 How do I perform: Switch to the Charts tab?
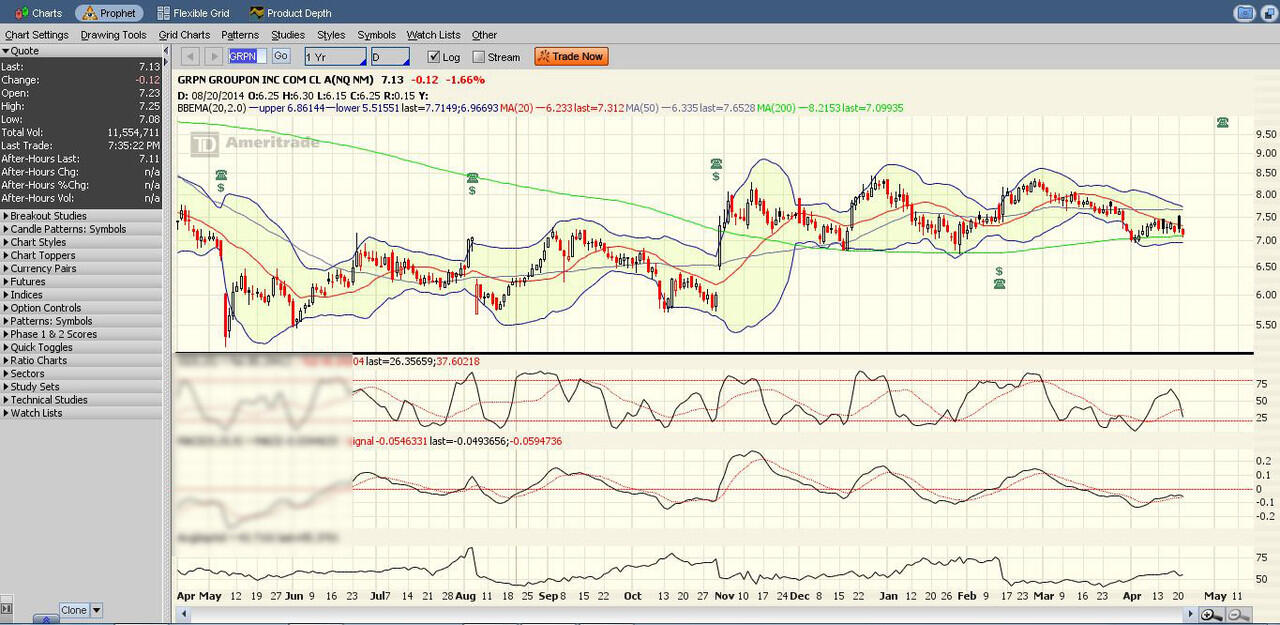click(x=38, y=13)
